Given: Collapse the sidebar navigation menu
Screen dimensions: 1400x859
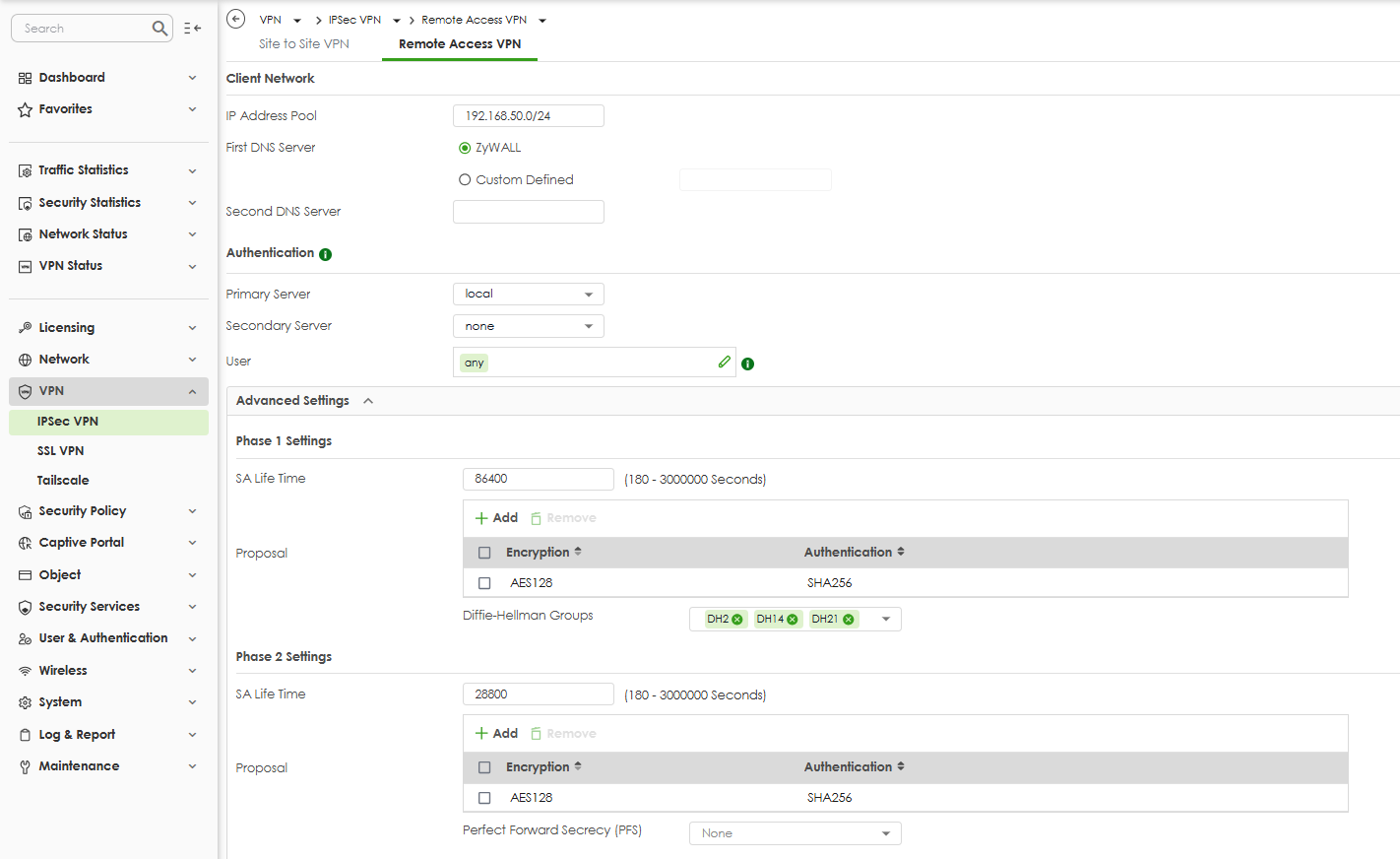Looking at the screenshot, I should [x=193, y=29].
